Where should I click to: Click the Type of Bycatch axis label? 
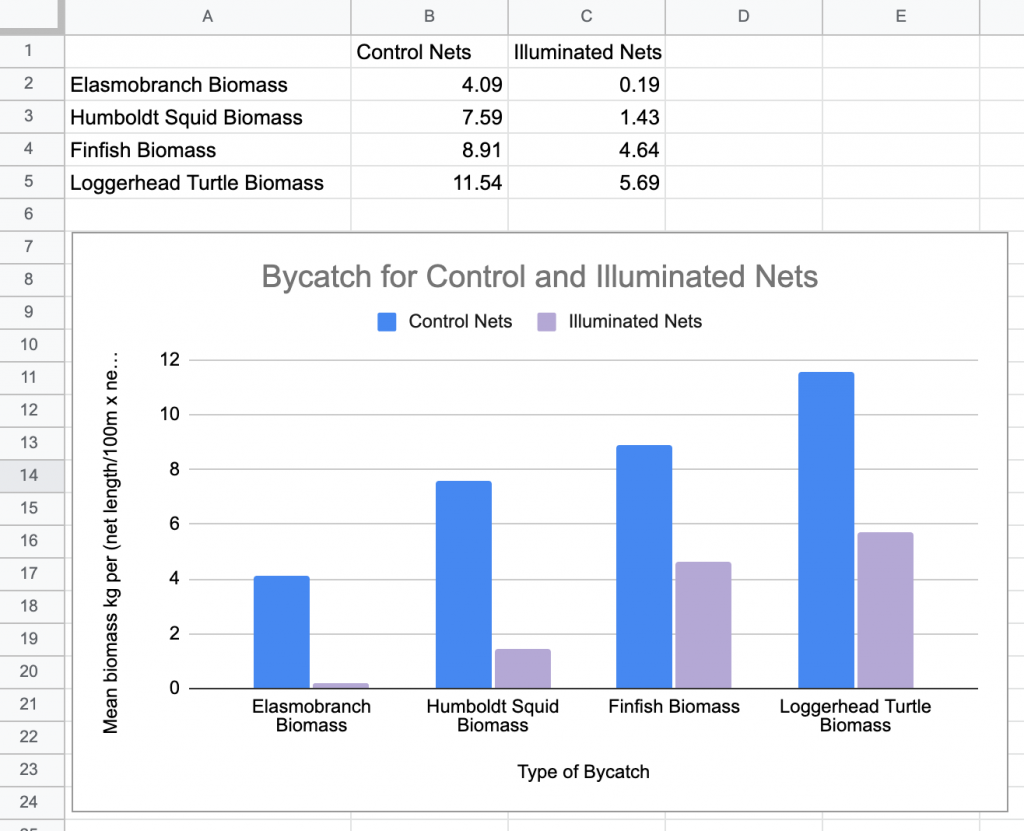pyautogui.click(x=583, y=772)
